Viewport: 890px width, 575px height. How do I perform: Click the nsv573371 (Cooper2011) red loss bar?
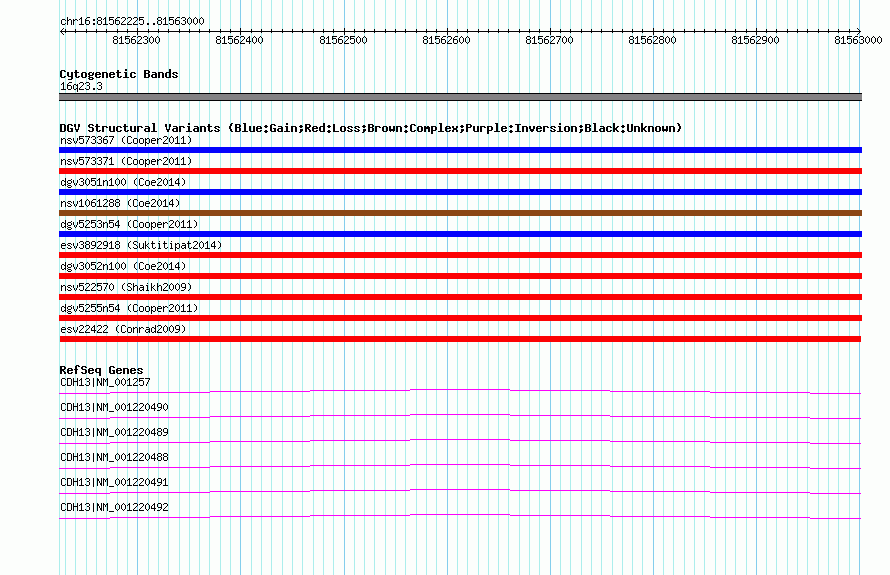[x=460, y=171]
